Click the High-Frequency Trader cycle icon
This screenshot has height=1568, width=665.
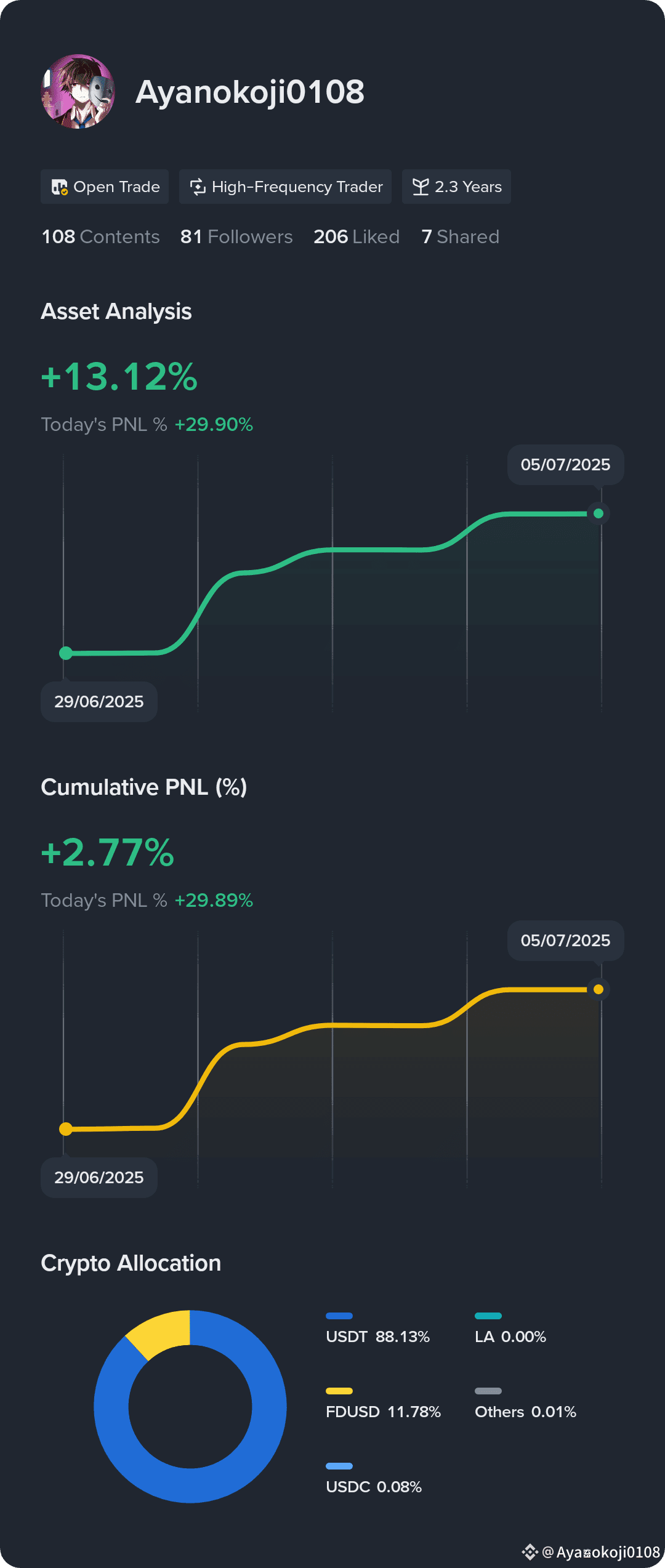(198, 187)
